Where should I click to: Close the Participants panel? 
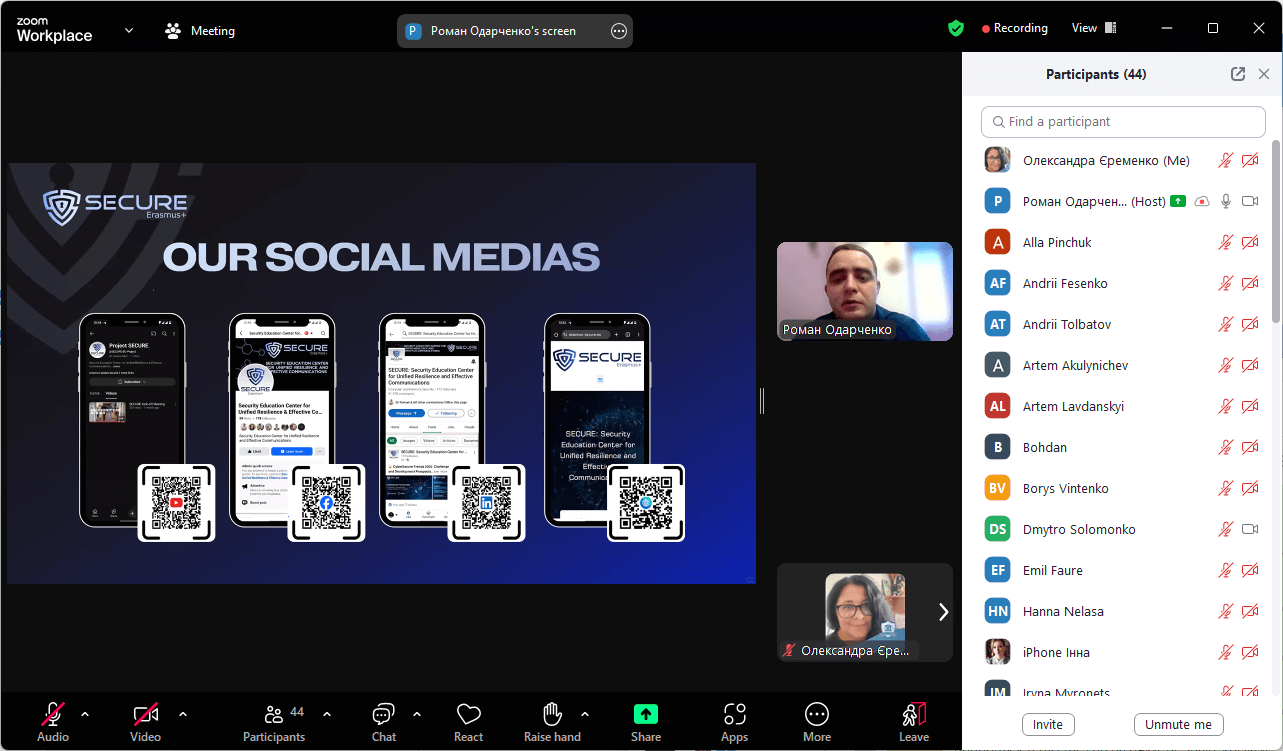[x=1264, y=74]
